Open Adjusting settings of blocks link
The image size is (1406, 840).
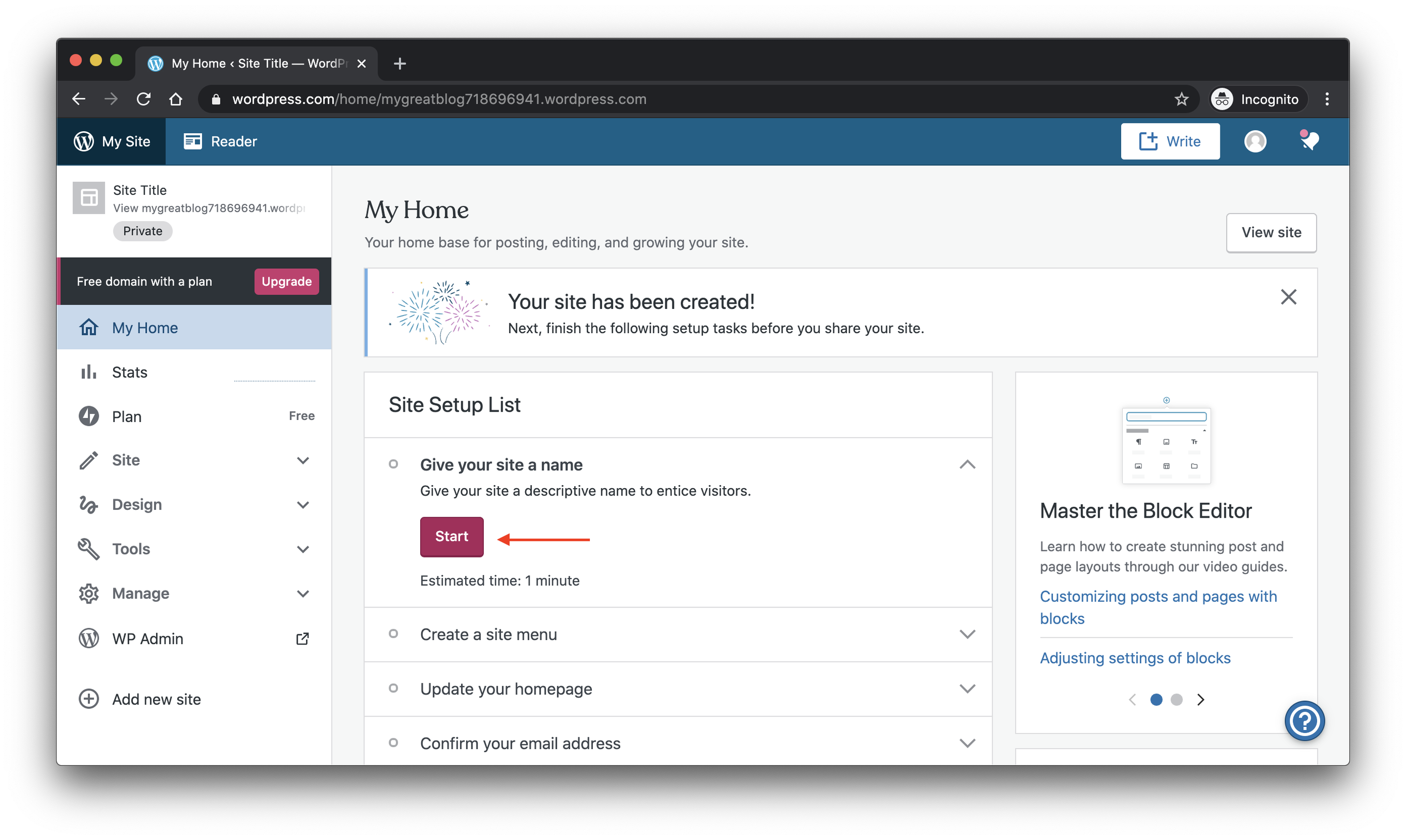(1135, 657)
